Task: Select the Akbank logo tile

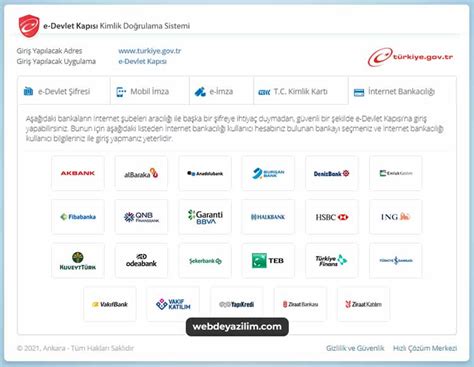Action: (78, 173)
